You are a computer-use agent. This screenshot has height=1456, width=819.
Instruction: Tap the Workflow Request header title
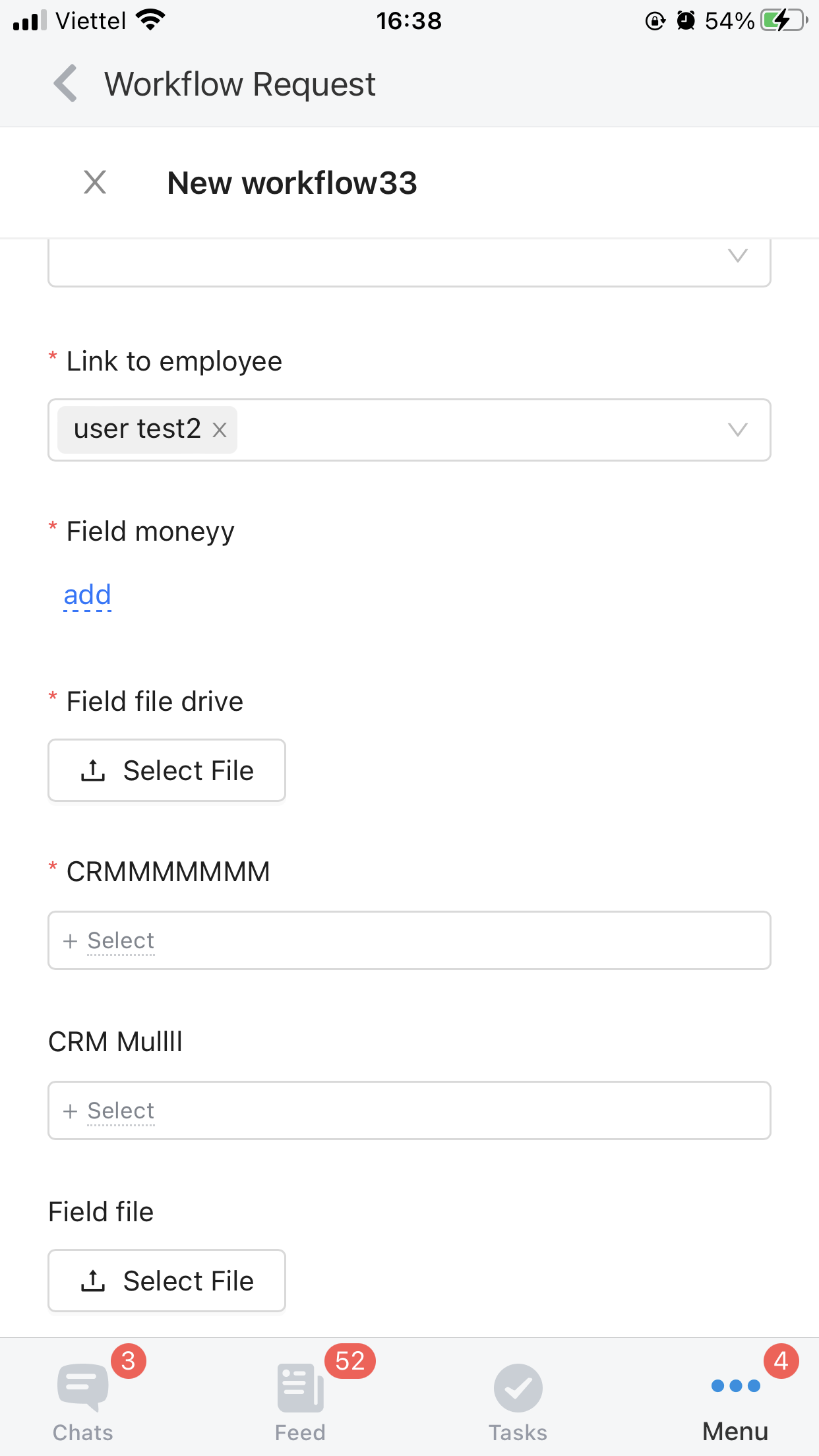coord(240,84)
